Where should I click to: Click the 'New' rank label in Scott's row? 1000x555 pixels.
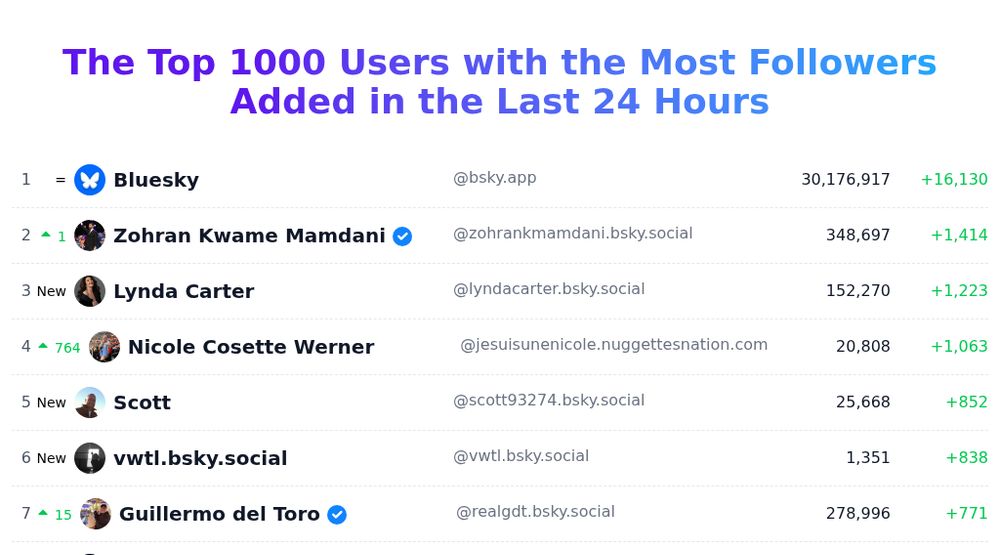click(x=51, y=403)
